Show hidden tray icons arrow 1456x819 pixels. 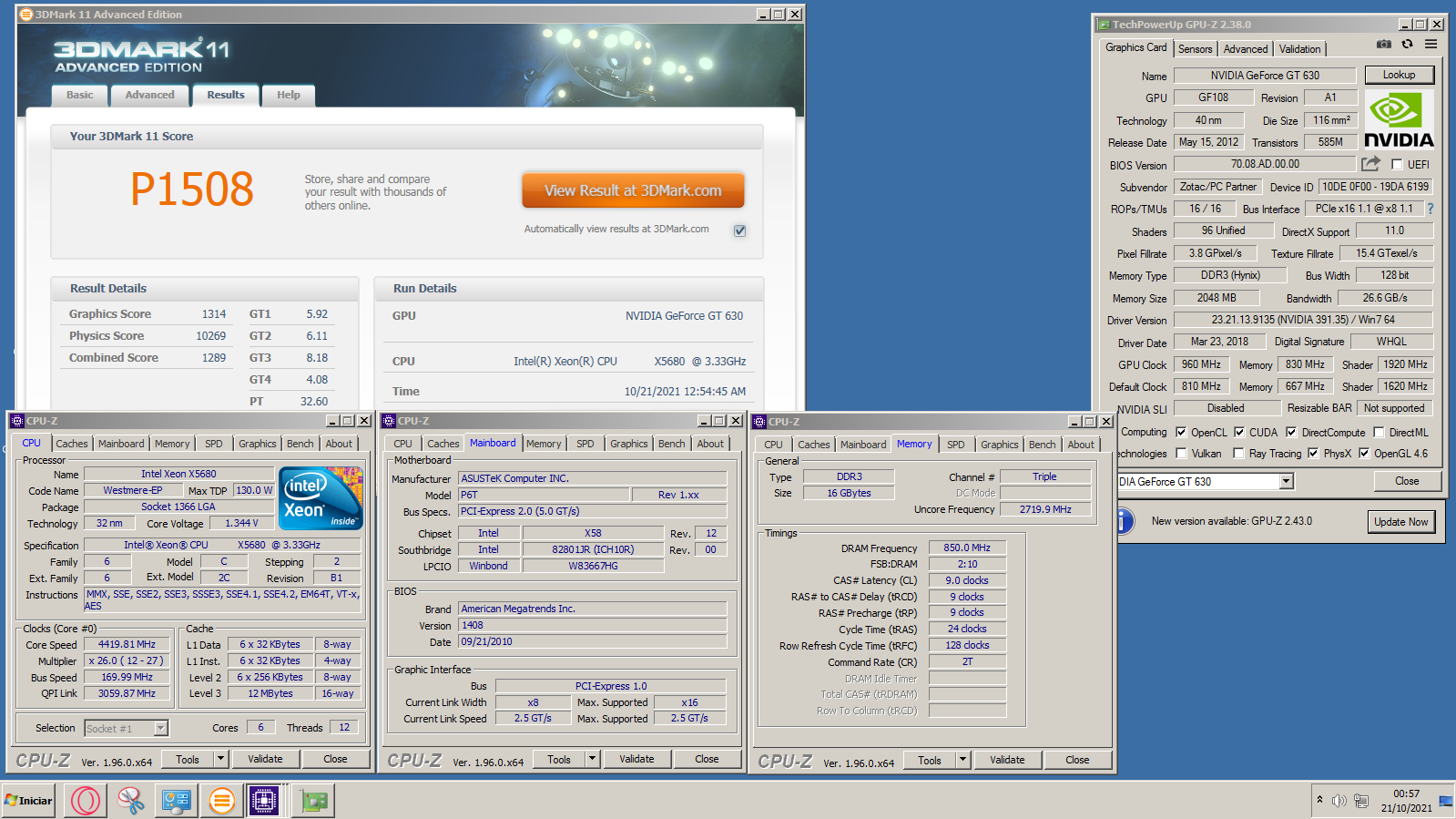[x=1319, y=800]
